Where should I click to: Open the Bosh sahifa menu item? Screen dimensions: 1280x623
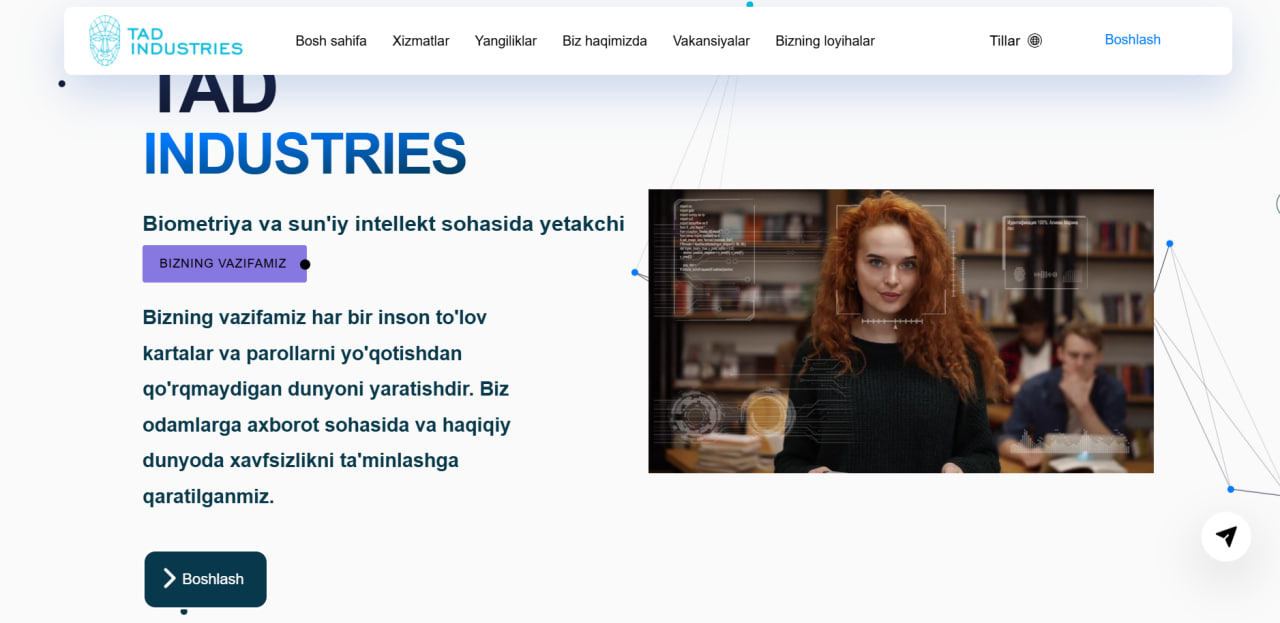[x=331, y=41]
